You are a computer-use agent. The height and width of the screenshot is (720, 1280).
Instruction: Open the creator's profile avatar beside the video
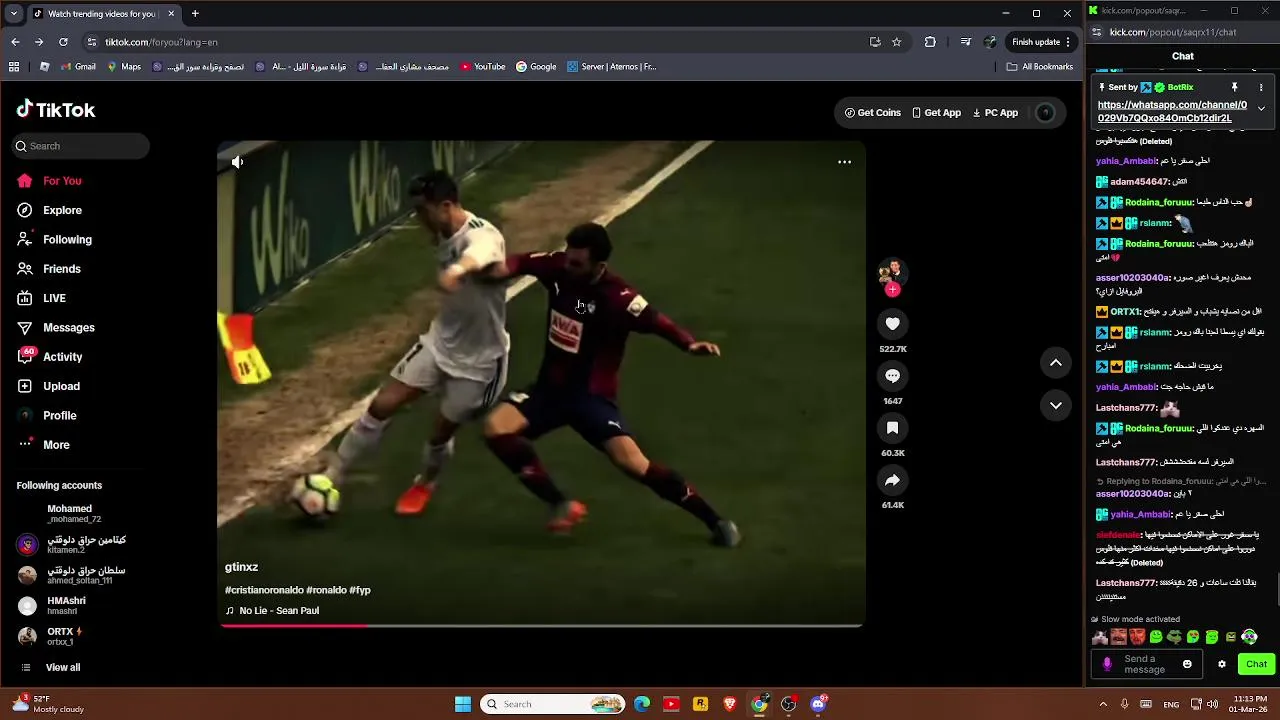point(891,271)
